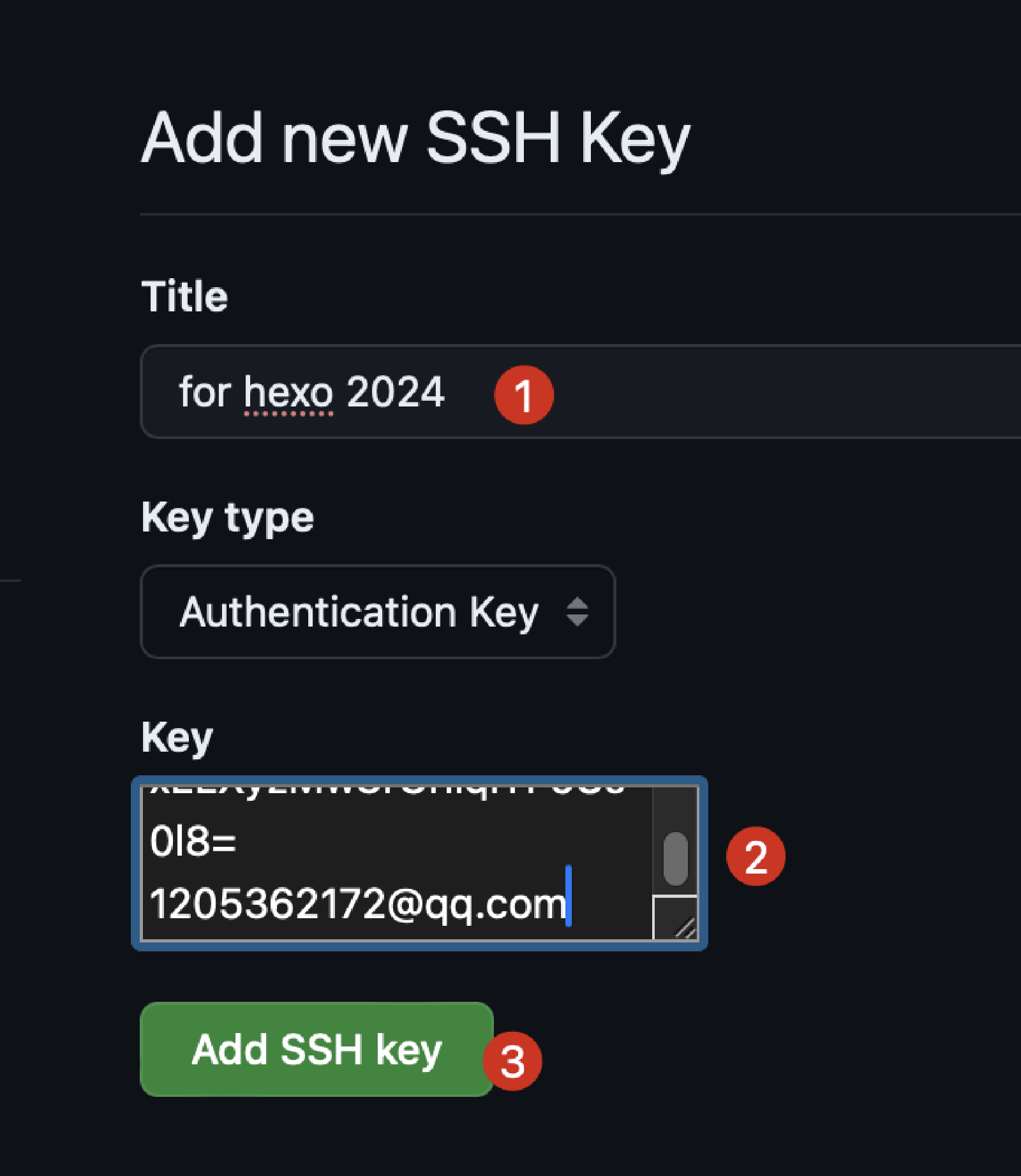Click the "Key" field label above textarea
Image resolution: width=1021 pixels, height=1176 pixels.
[177, 738]
